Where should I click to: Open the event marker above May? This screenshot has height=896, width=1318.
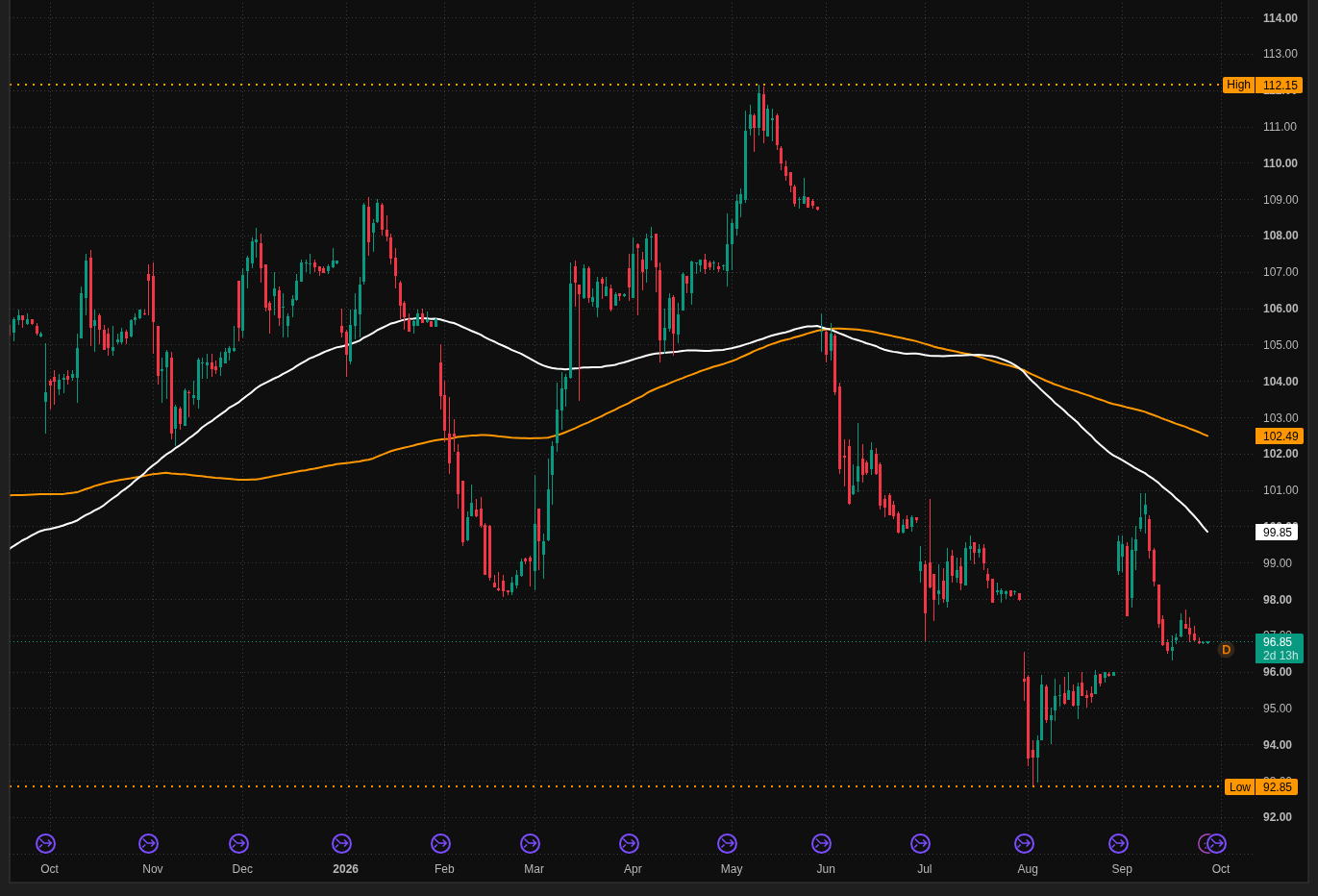727,843
